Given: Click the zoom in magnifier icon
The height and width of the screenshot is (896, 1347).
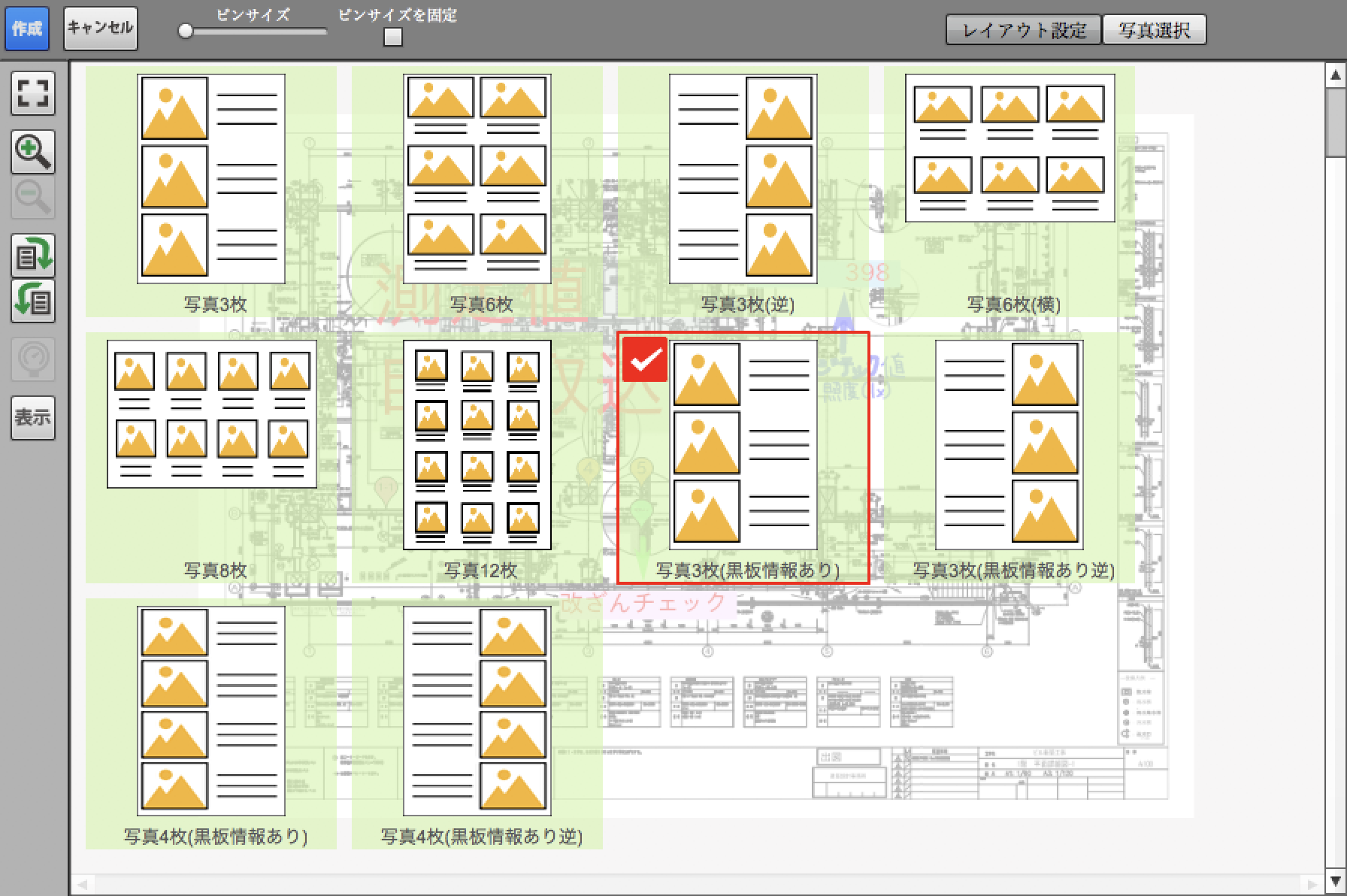Looking at the screenshot, I should tap(32, 152).
